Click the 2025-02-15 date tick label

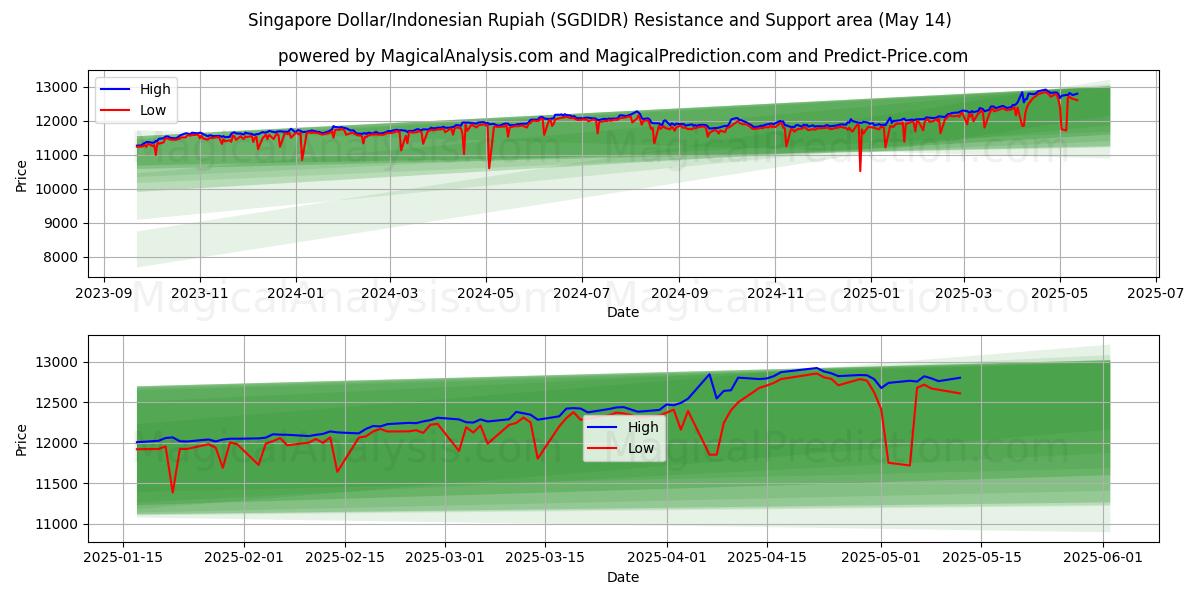click(x=344, y=559)
